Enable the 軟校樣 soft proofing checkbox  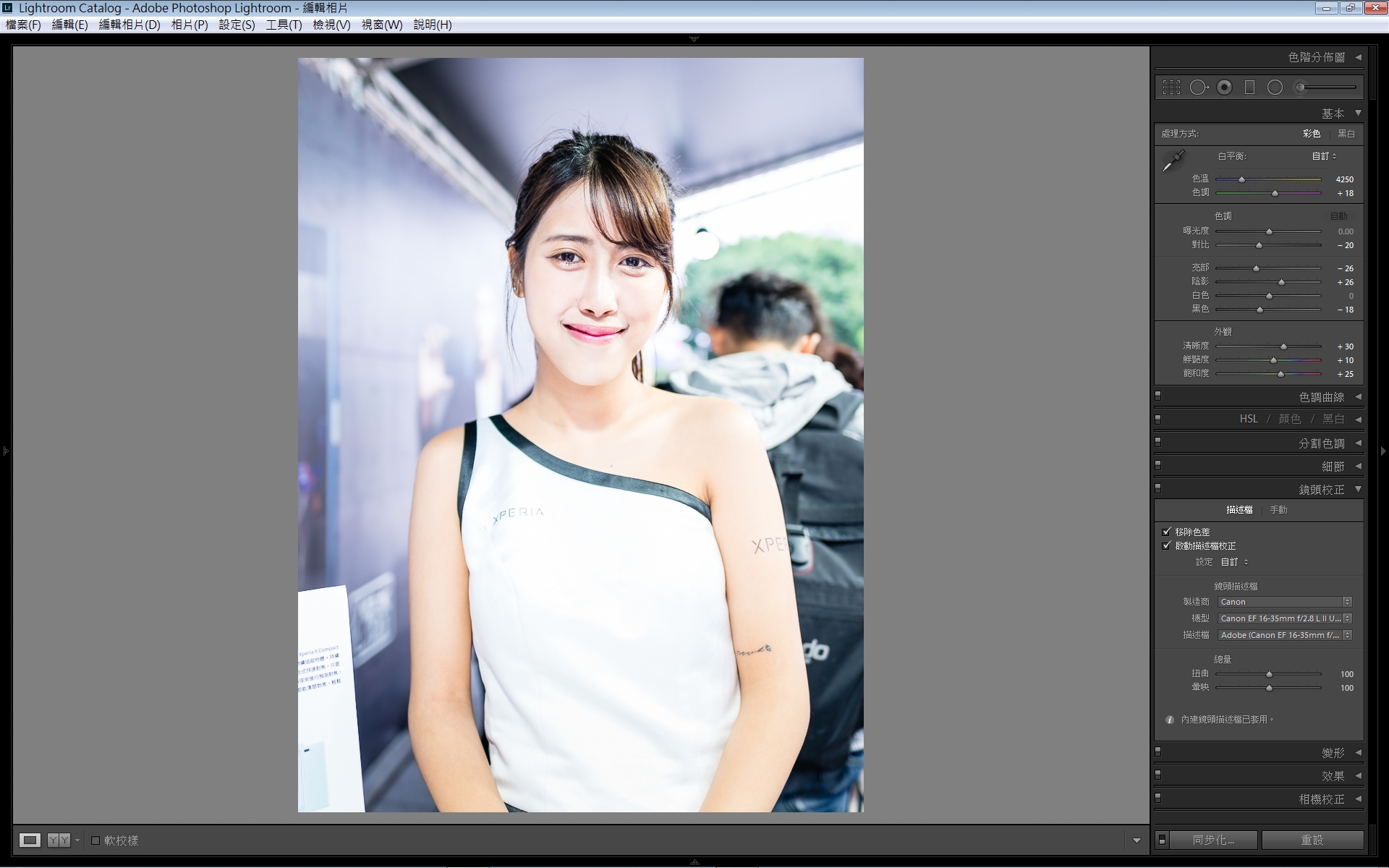pyautogui.click(x=95, y=841)
